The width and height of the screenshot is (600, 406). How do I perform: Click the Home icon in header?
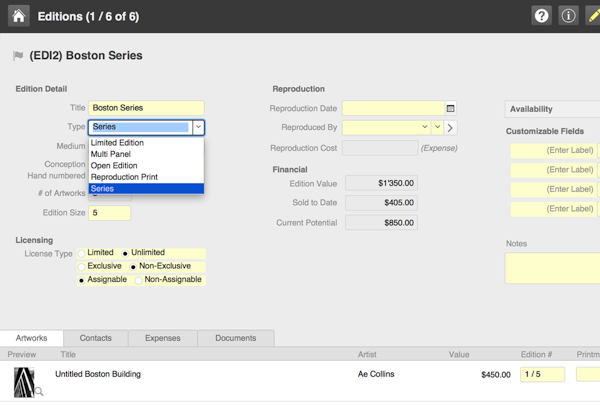[18, 16]
